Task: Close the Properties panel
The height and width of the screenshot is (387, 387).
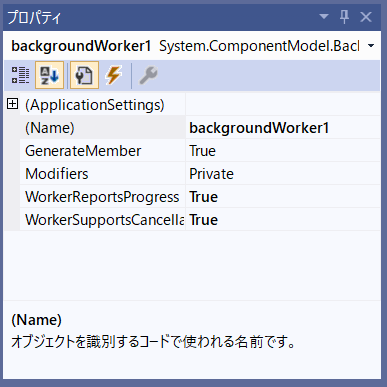Action: [x=366, y=17]
